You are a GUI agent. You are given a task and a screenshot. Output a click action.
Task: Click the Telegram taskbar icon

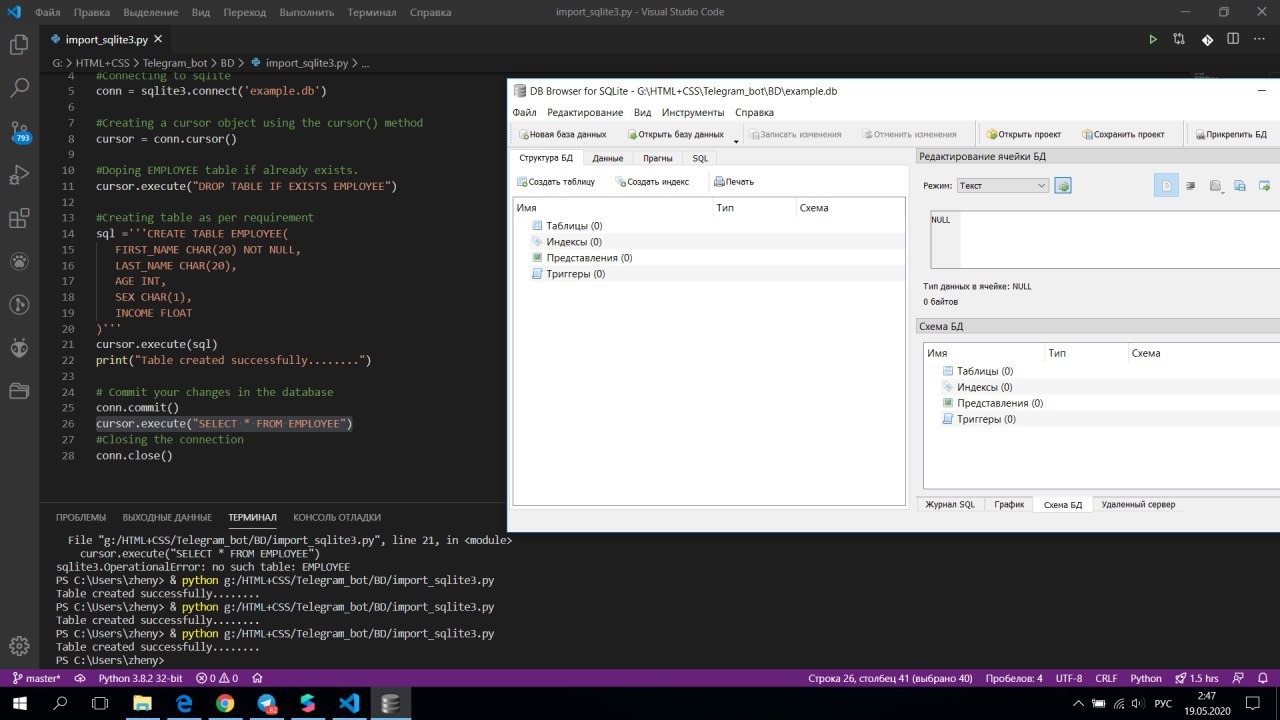[x=267, y=704]
